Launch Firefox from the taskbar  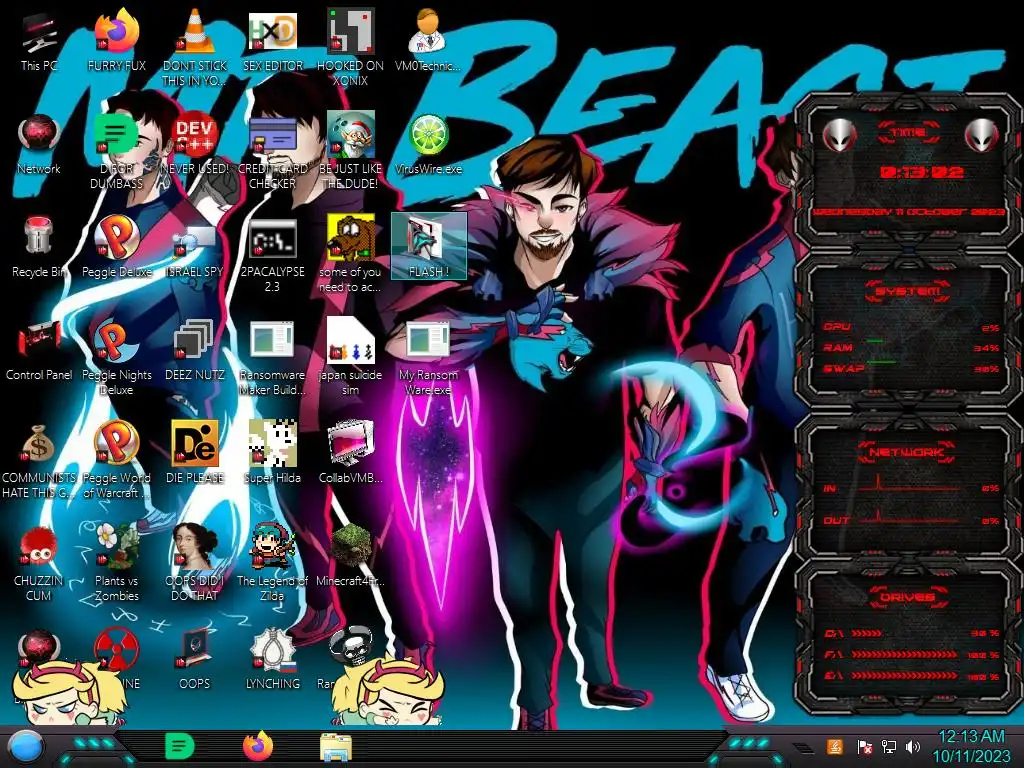click(258, 746)
